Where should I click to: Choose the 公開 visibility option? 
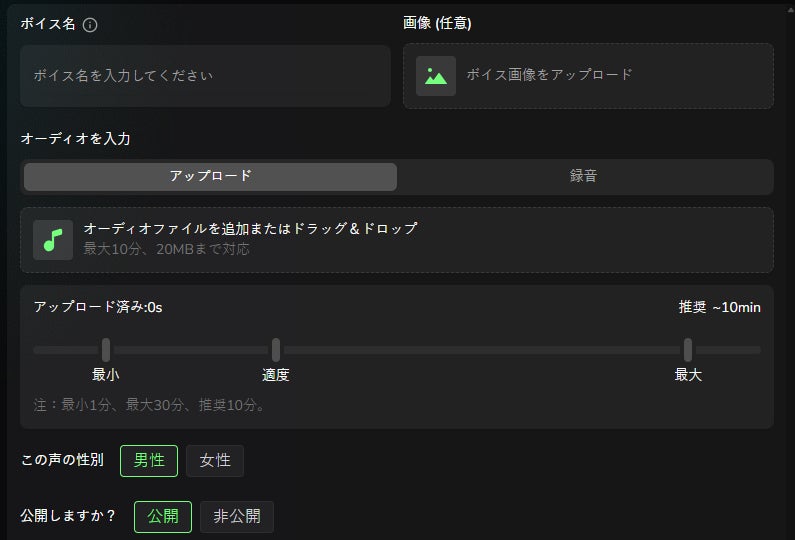click(x=163, y=517)
